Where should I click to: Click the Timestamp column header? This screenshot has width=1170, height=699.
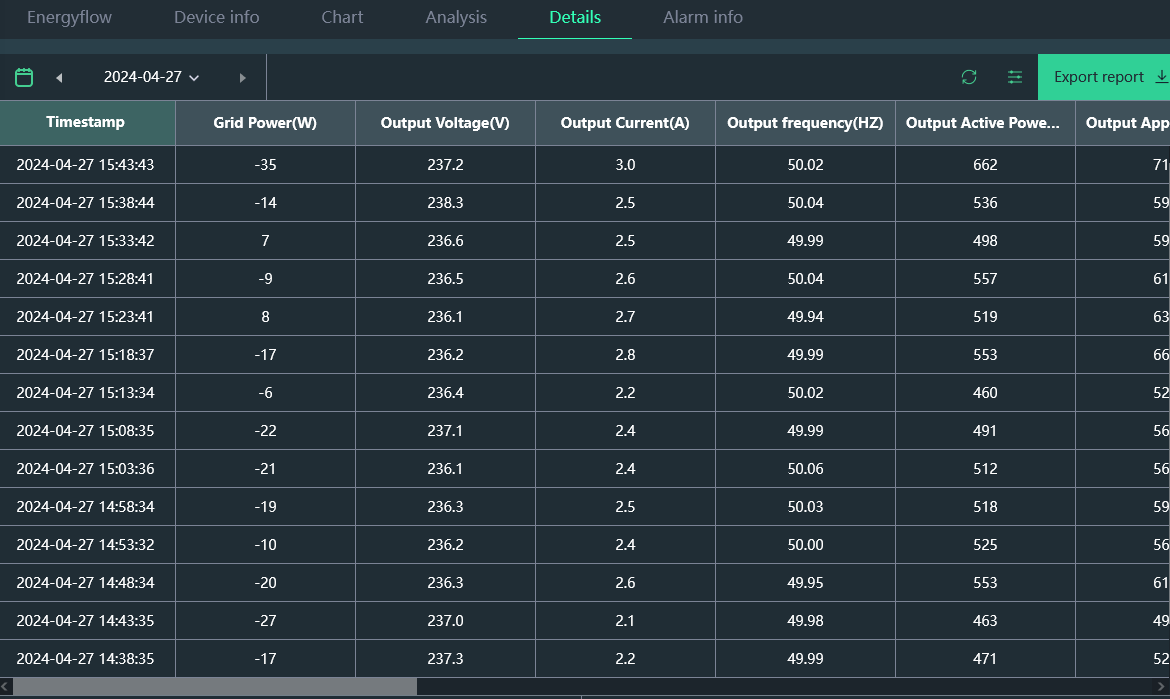coord(86,122)
